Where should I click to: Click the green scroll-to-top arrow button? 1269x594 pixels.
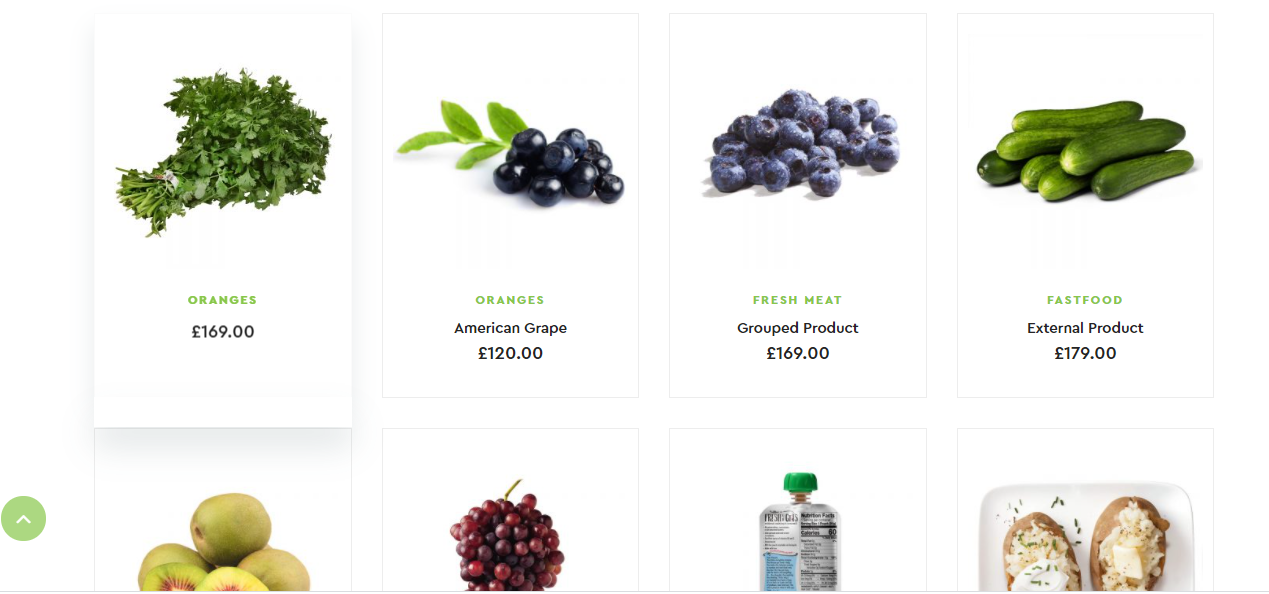pos(23,518)
